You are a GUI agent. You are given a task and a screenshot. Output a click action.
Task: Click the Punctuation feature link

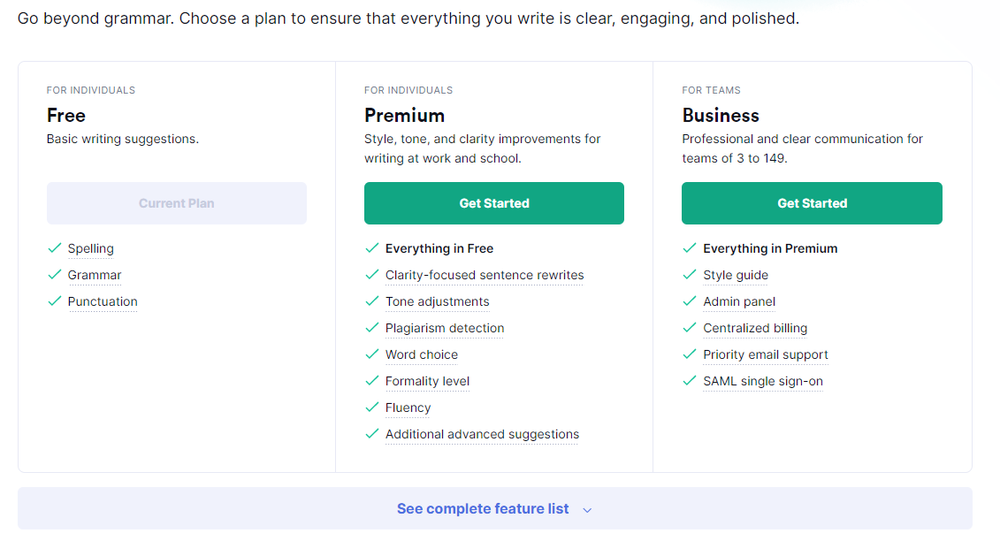click(103, 302)
